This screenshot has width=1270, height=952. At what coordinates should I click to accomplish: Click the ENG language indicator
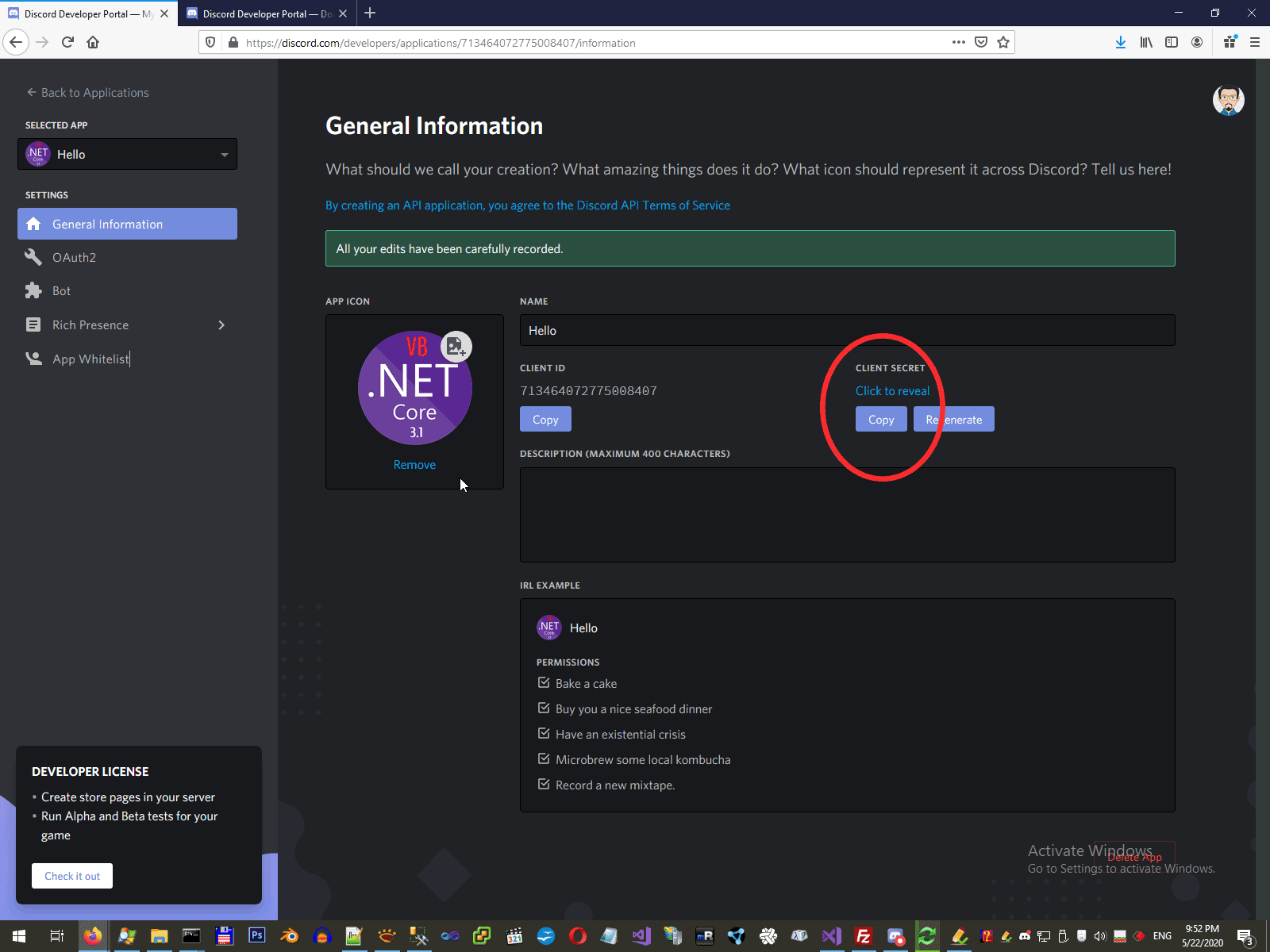(x=1162, y=936)
